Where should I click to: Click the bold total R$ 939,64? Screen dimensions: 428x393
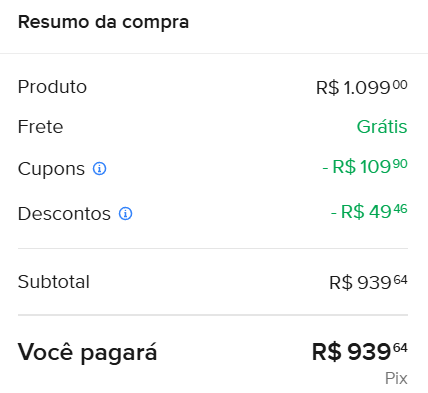360,352
